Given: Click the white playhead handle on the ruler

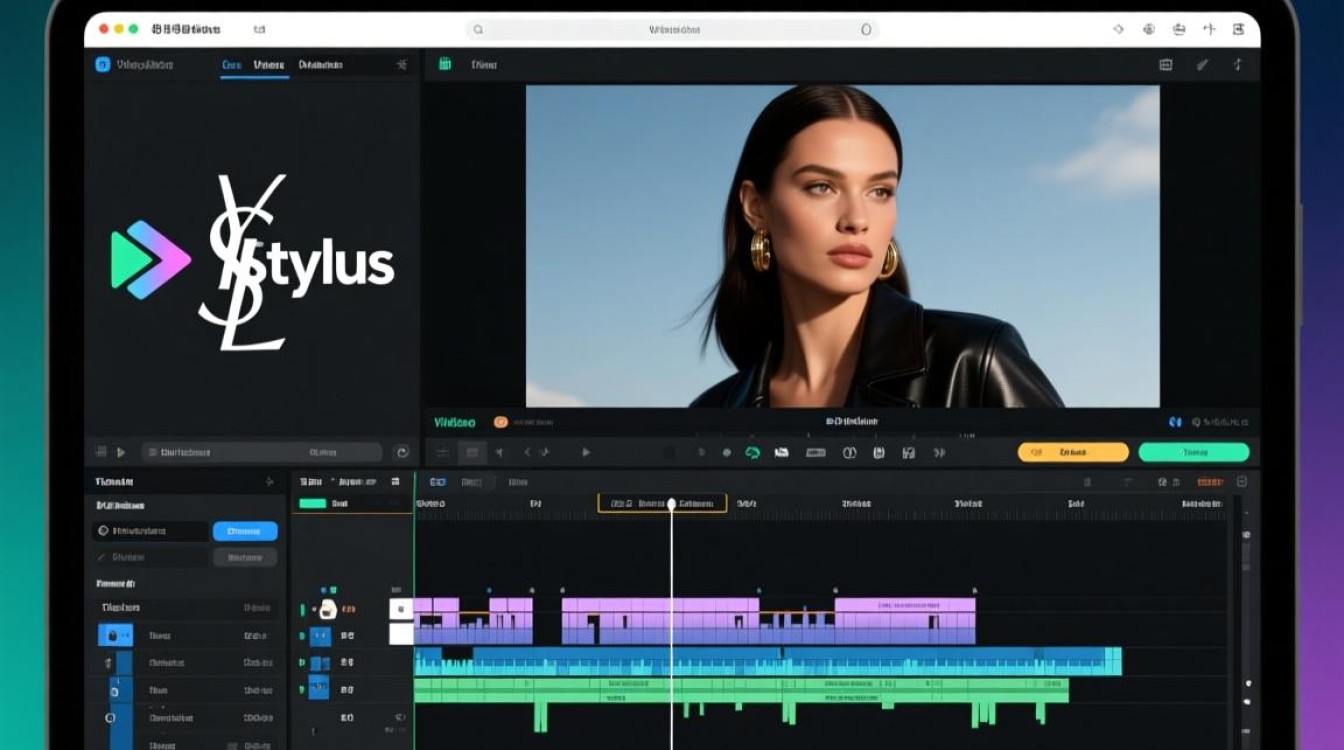Looking at the screenshot, I should point(672,504).
